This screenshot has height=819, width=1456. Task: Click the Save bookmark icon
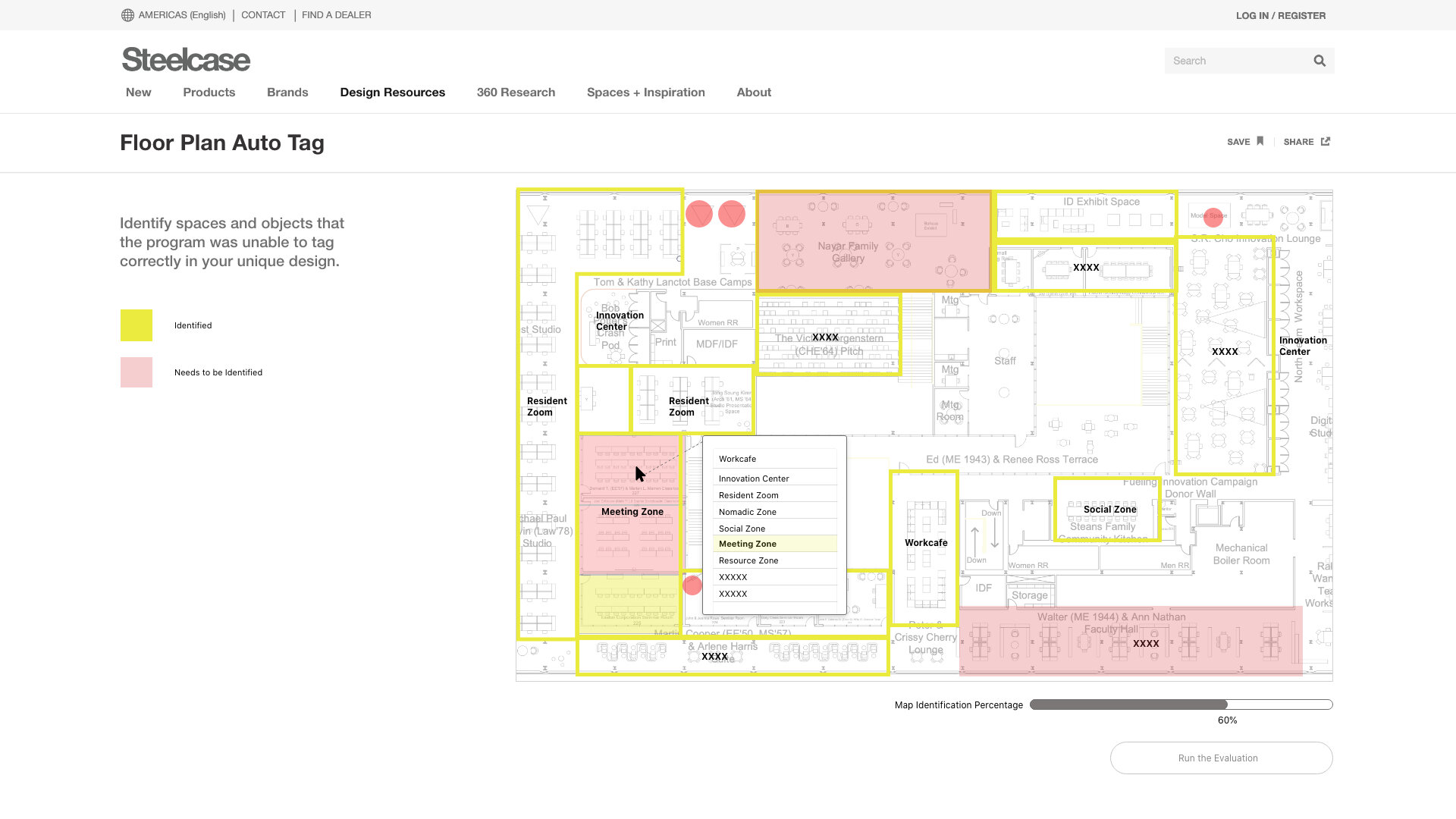(1260, 141)
